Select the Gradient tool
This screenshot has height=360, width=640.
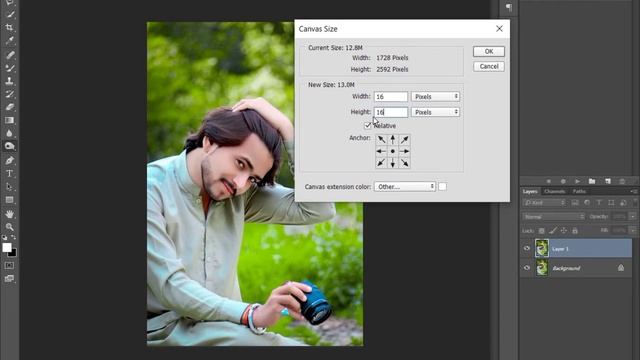click(9, 120)
